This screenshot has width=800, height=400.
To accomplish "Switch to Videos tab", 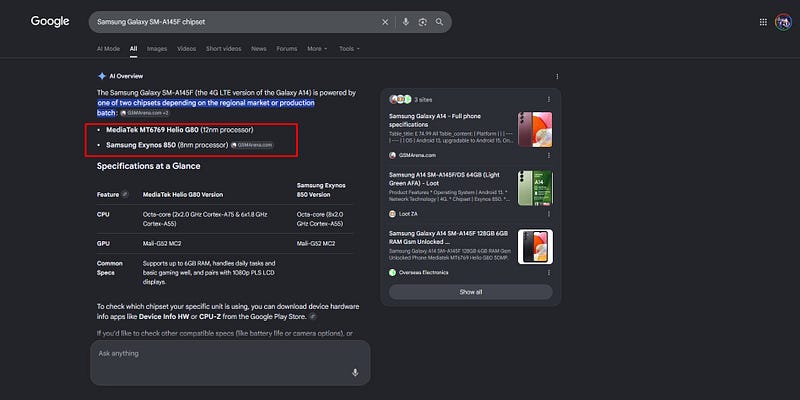I will point(187,48).
